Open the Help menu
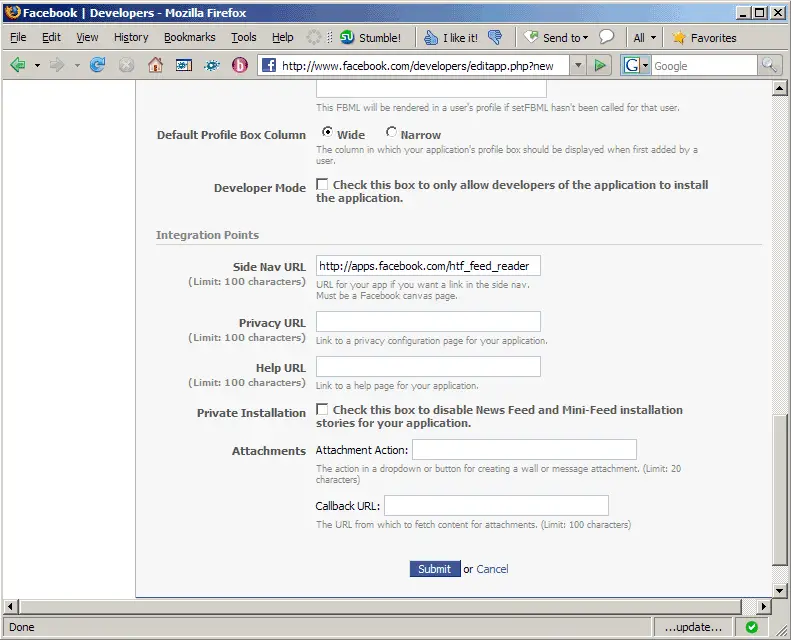This screenshot has width=791, height=640. click(x=282, y=37)
